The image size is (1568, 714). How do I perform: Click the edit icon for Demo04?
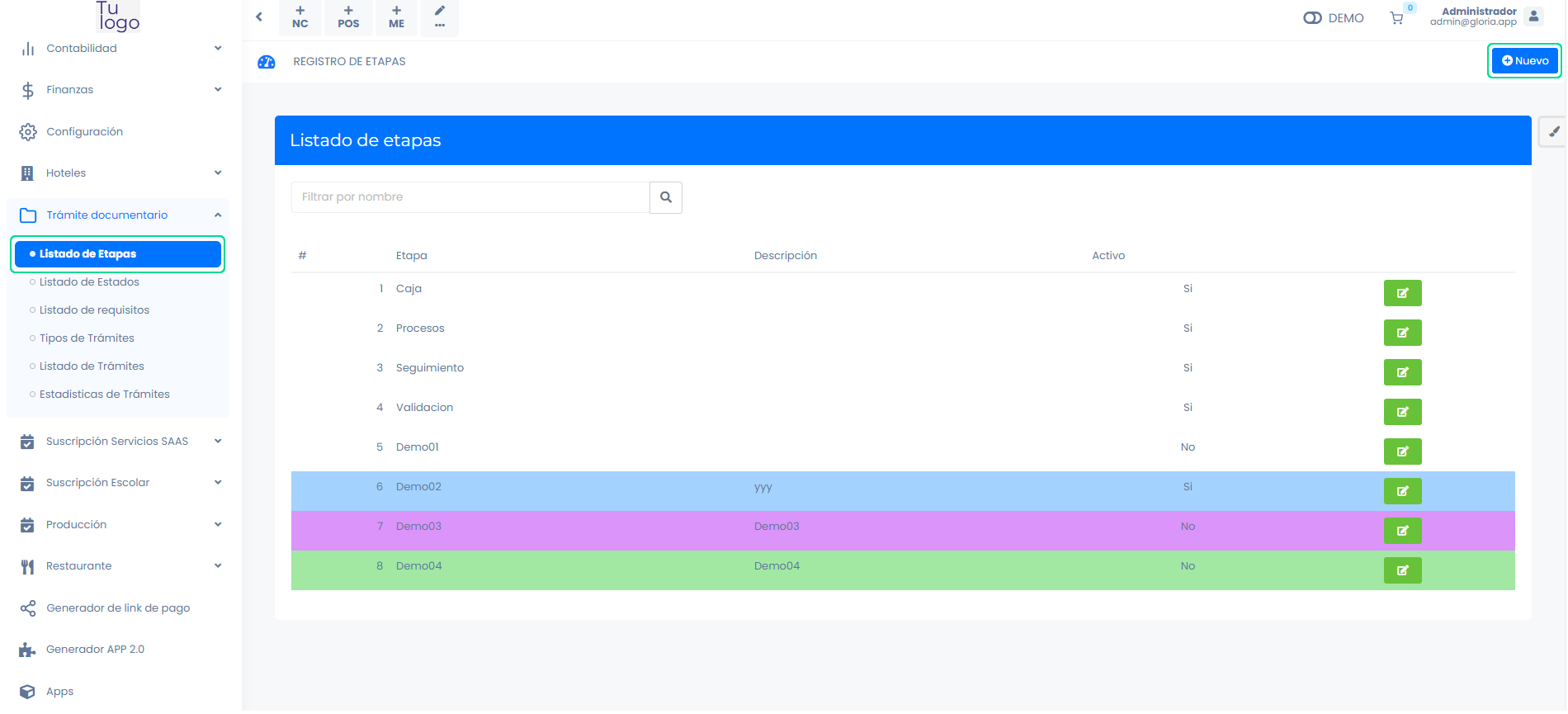point(1401,570)
